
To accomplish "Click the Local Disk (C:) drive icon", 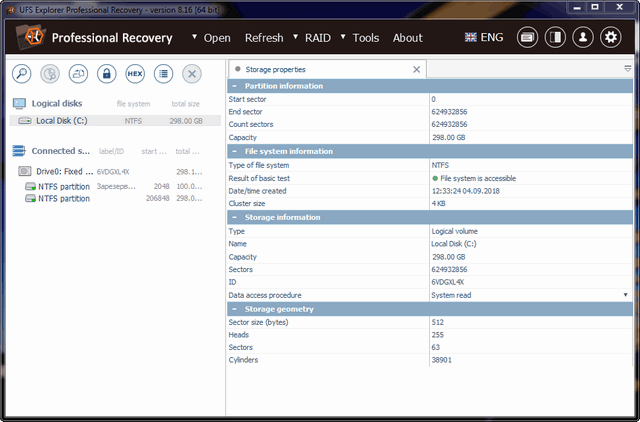I will coord(25,121).
